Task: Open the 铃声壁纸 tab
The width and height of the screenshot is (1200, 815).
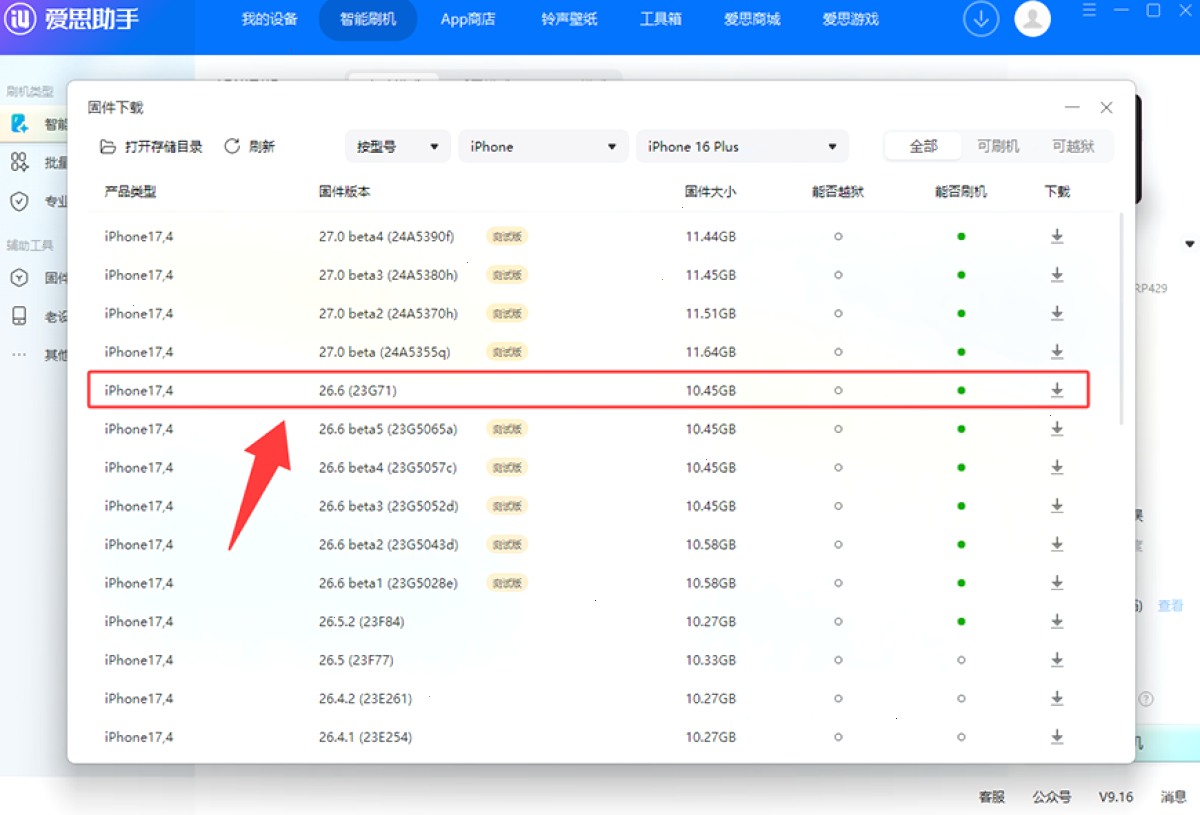Action: click(569, 19)
